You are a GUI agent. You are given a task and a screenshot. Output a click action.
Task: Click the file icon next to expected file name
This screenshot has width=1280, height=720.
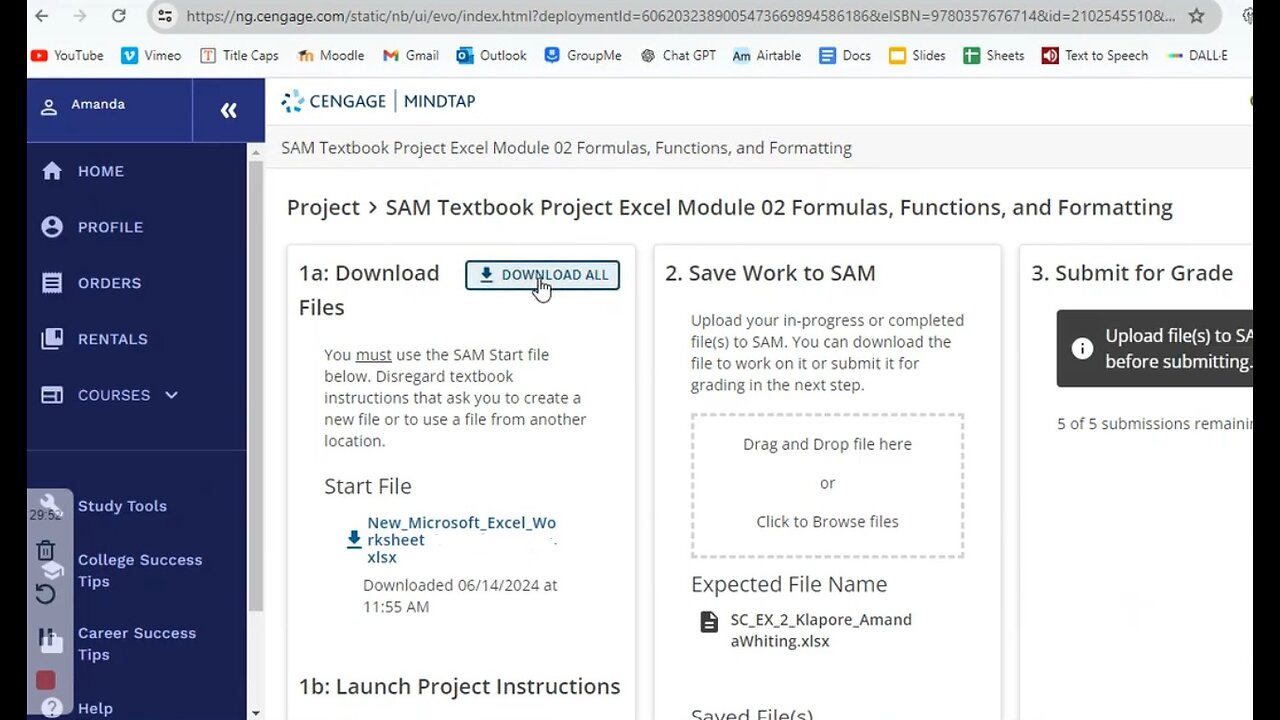pyautogui.click(x=709, y=622)
